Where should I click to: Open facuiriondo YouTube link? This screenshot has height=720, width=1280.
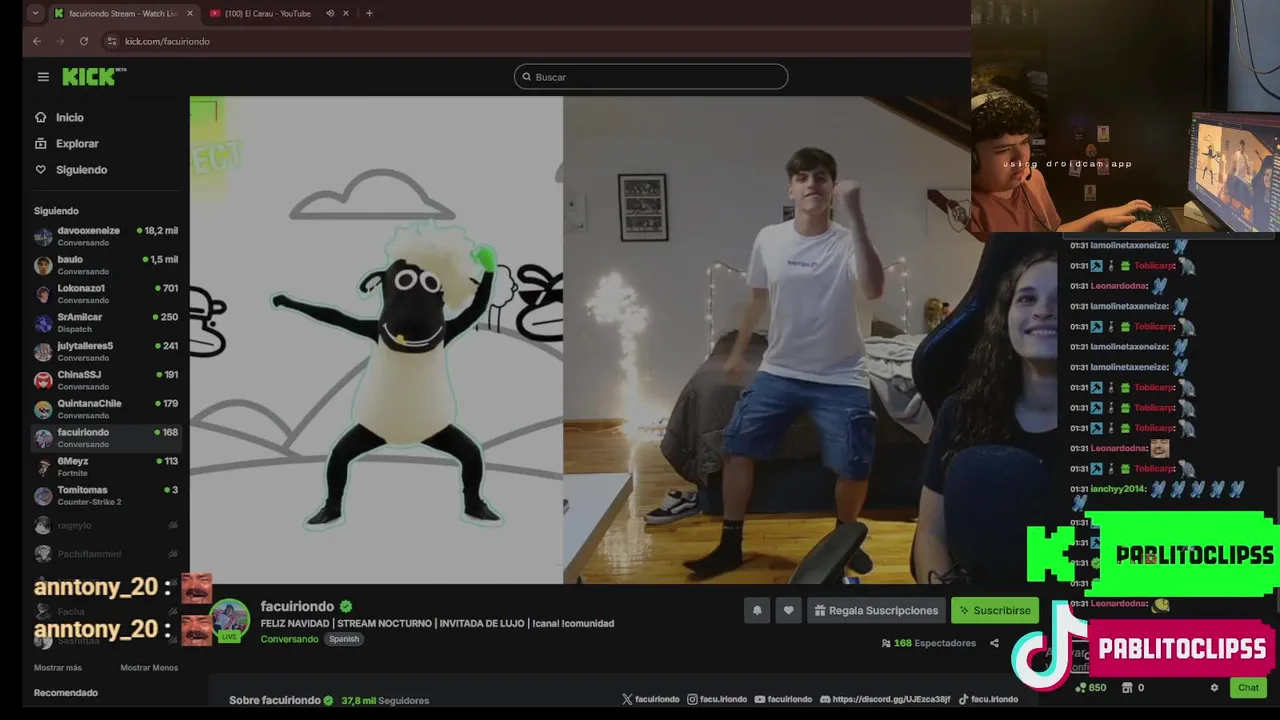tap(783, 699)
